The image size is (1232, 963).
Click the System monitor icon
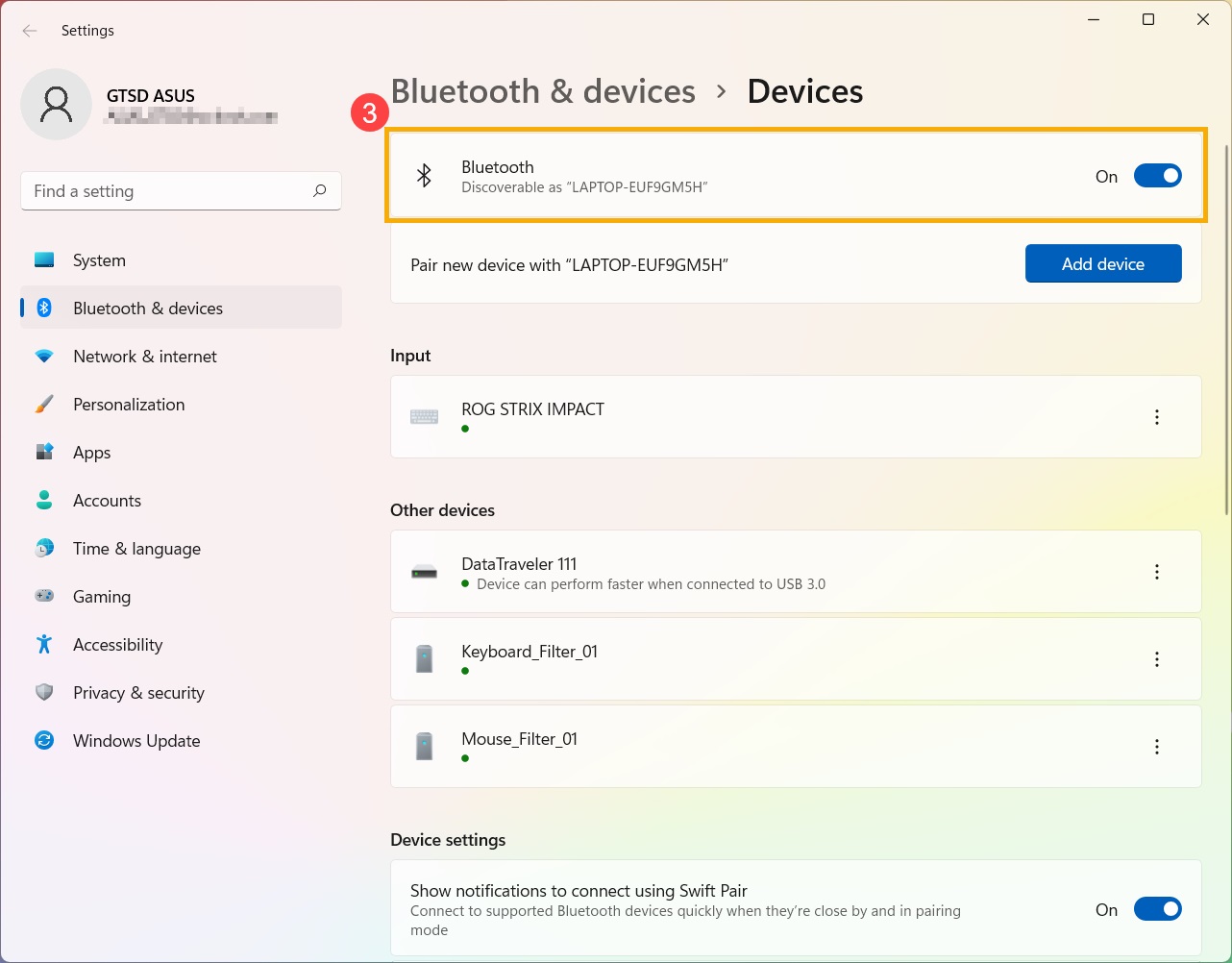44,260
